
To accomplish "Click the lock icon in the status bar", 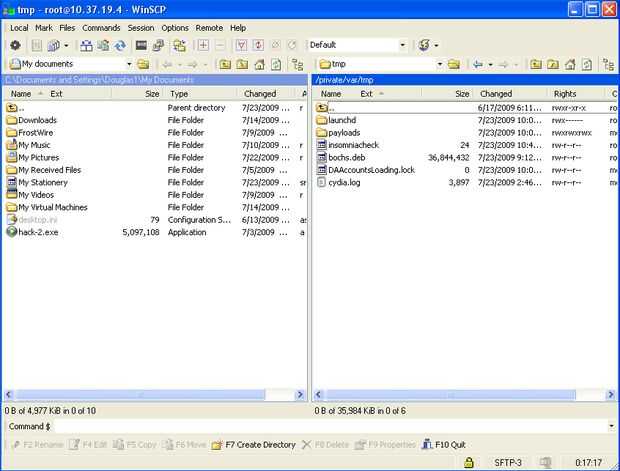I will point(469,462).
